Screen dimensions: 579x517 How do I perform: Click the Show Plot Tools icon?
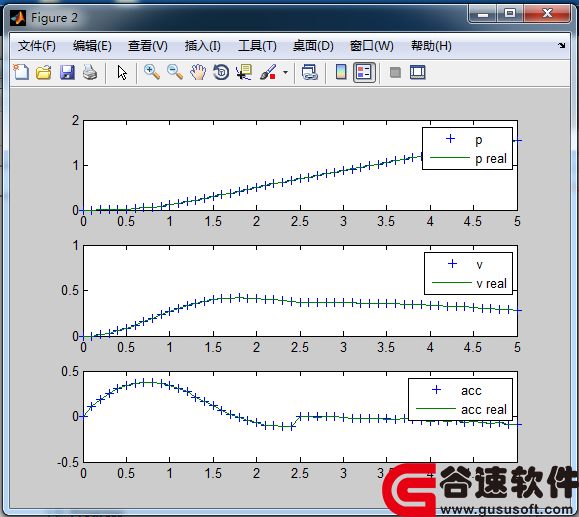pos(418,72)
